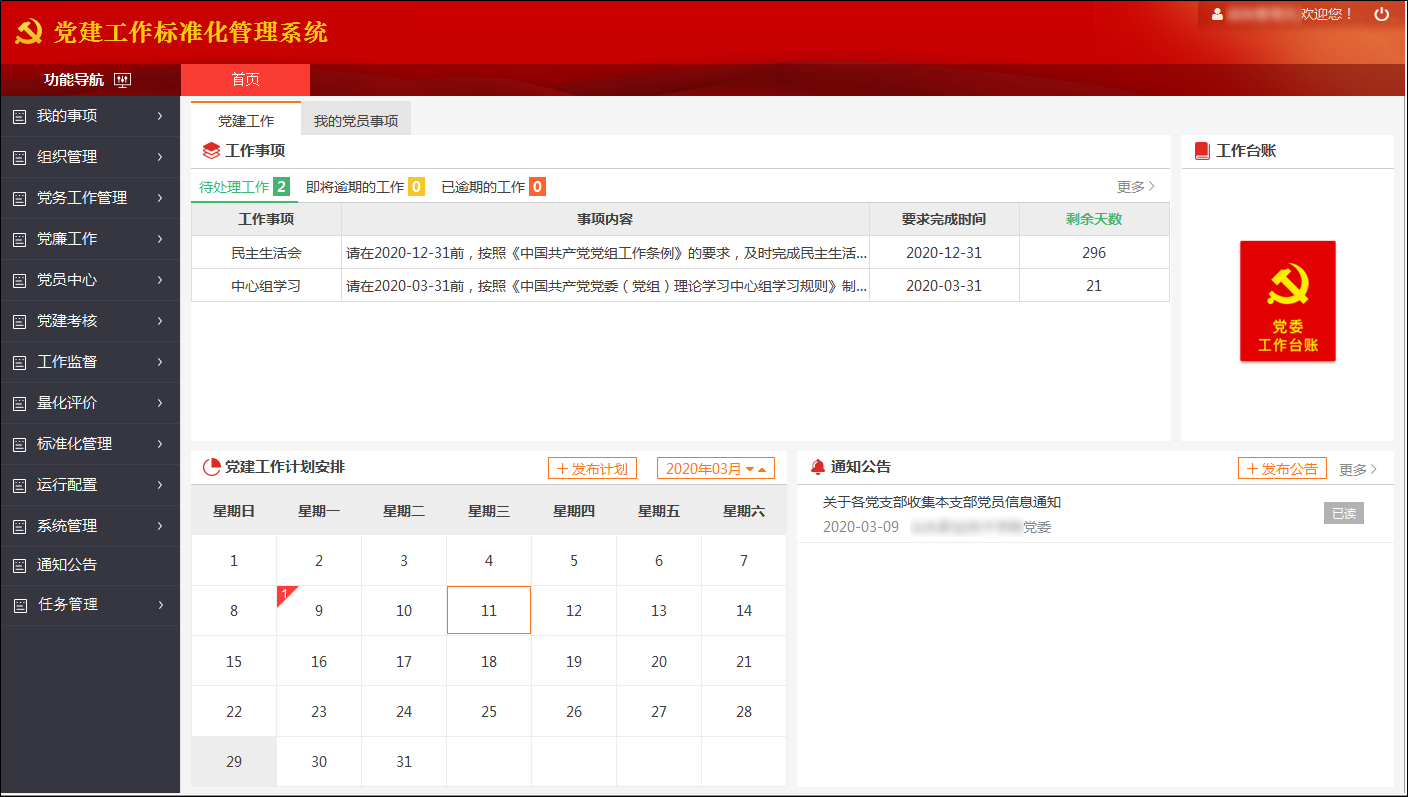
Task: Expand 组织管理 chevron arrow
Action: (x=160, y=157)
